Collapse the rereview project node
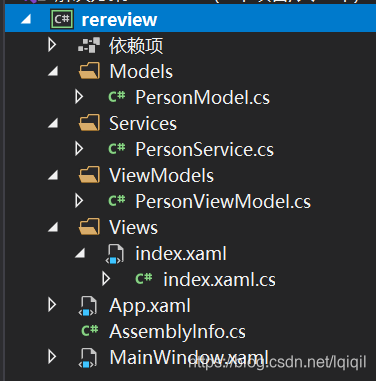The width and height of the screenshot is (376, 381). point(26,19)
